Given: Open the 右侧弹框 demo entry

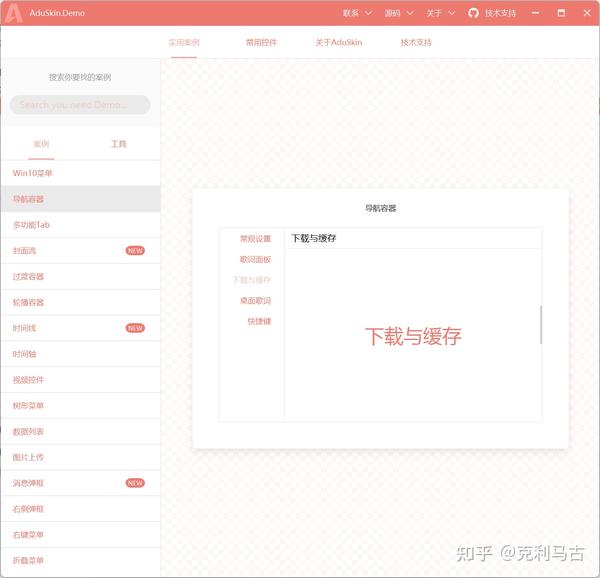Looking at the screenshot, I should pyautogui.click(x=80, y=509).
